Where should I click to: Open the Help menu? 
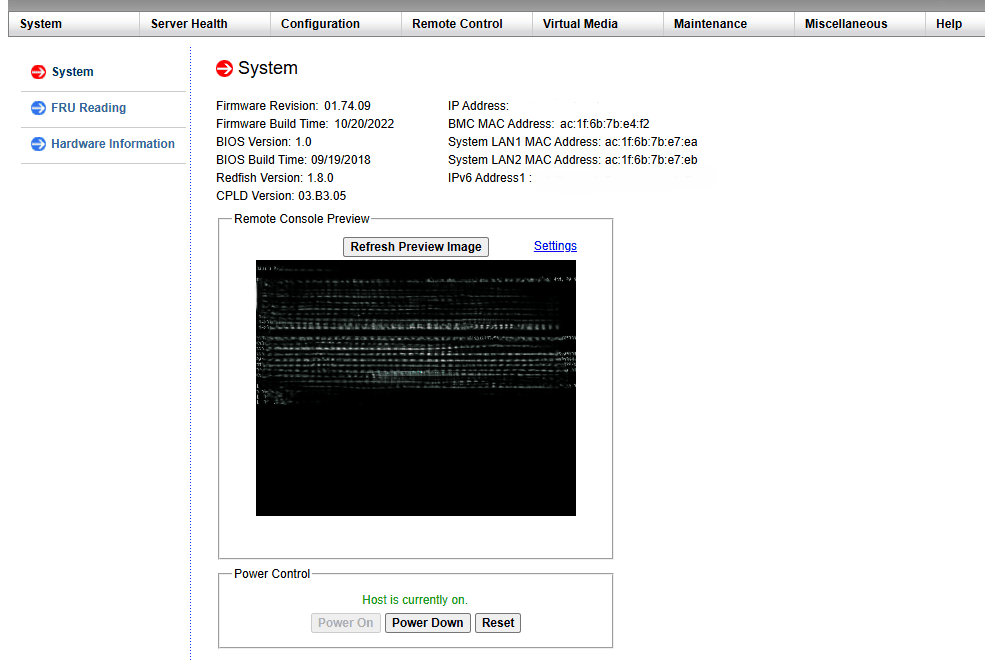coord(949,24)
